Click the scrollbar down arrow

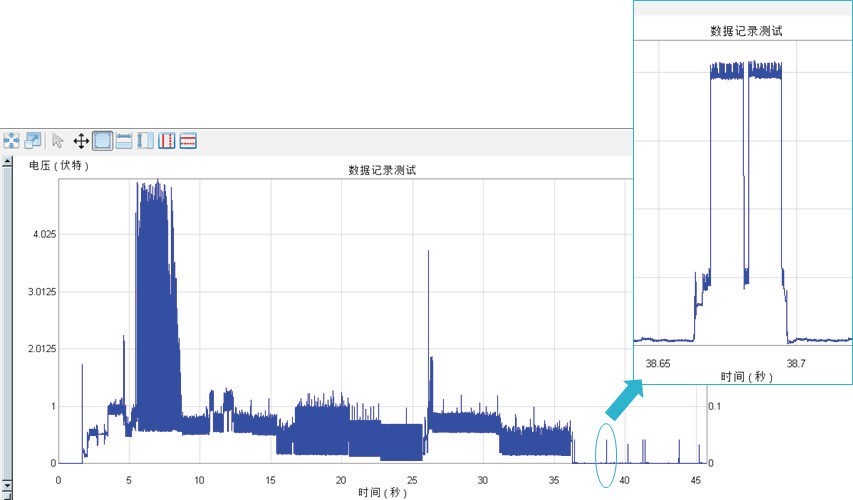click(6, 483)
